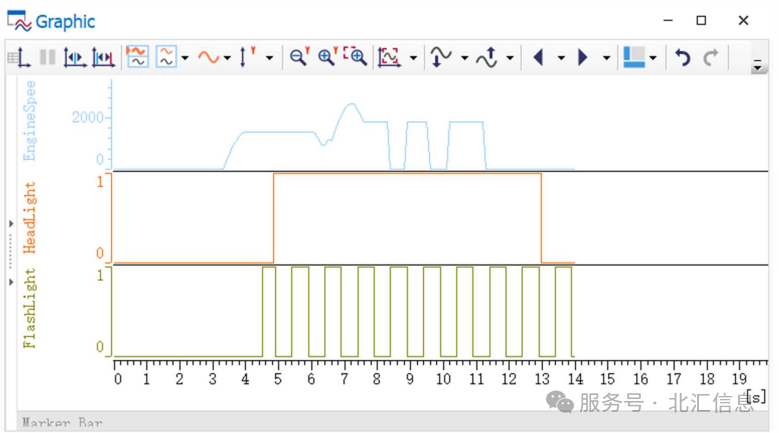Click the time axis at 19 seconds
This screenshot has height=433, width=779.
click(739, 379)
